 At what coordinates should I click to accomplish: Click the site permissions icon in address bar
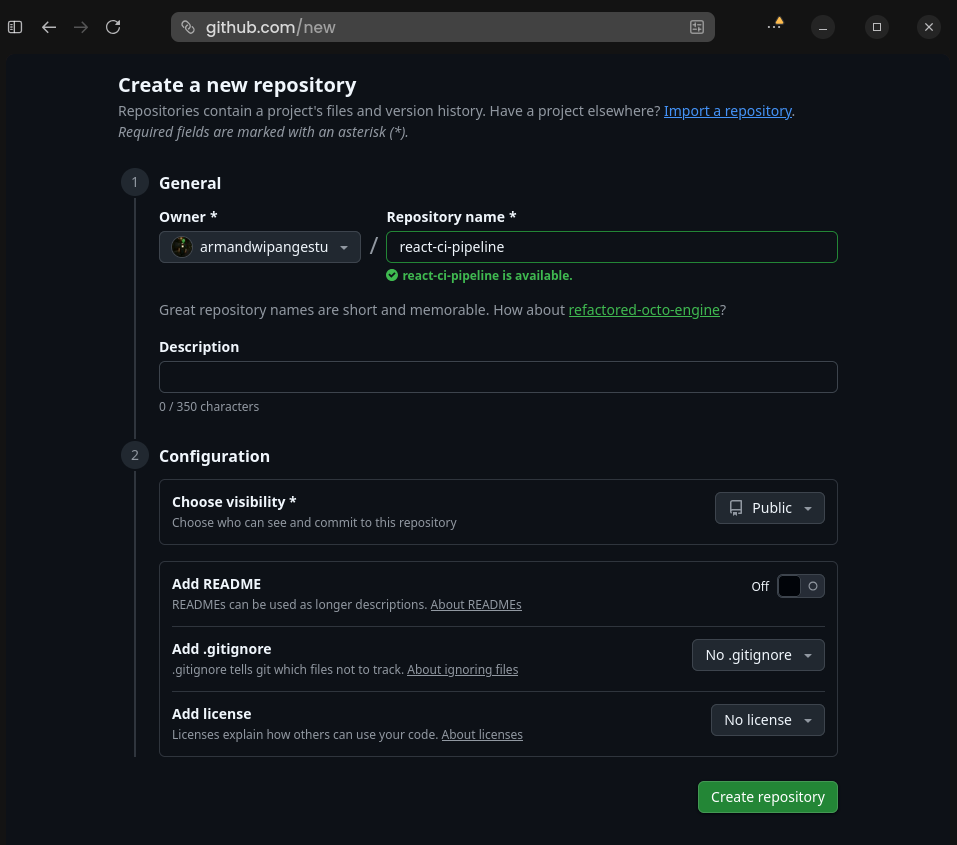[x=187, y=27]
